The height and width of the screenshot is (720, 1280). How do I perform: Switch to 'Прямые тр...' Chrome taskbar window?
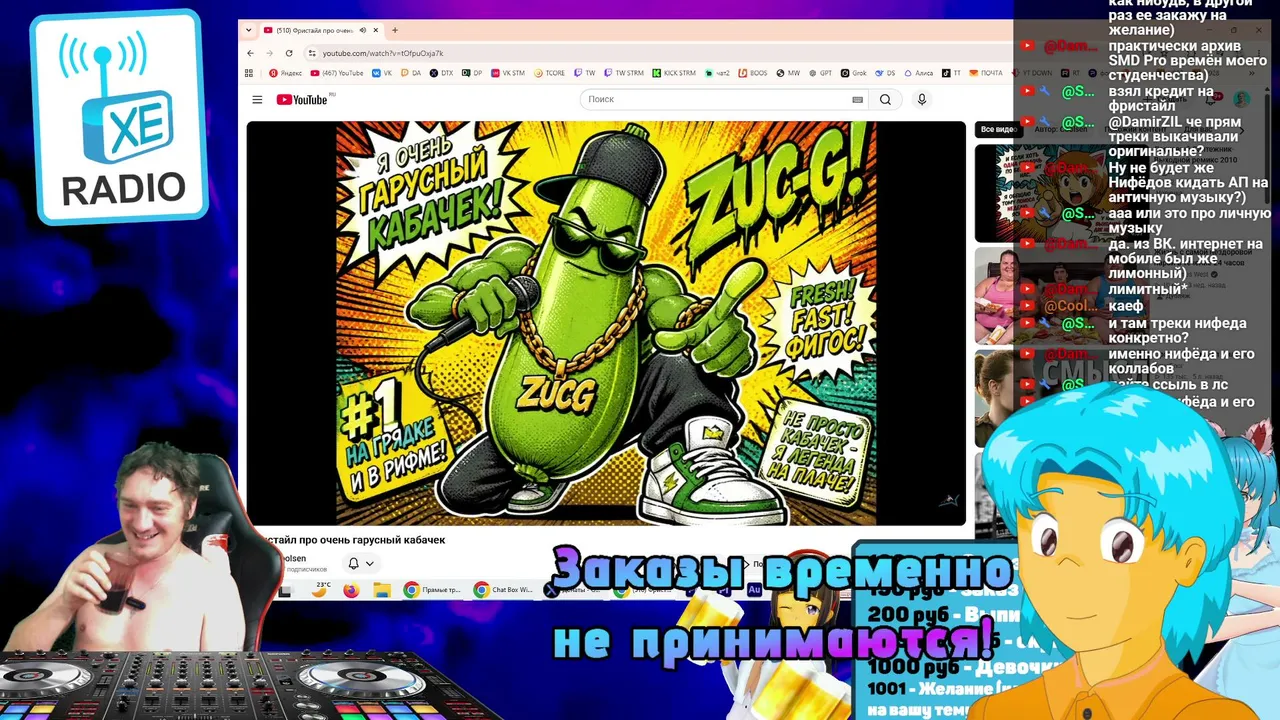coord(433,590)
